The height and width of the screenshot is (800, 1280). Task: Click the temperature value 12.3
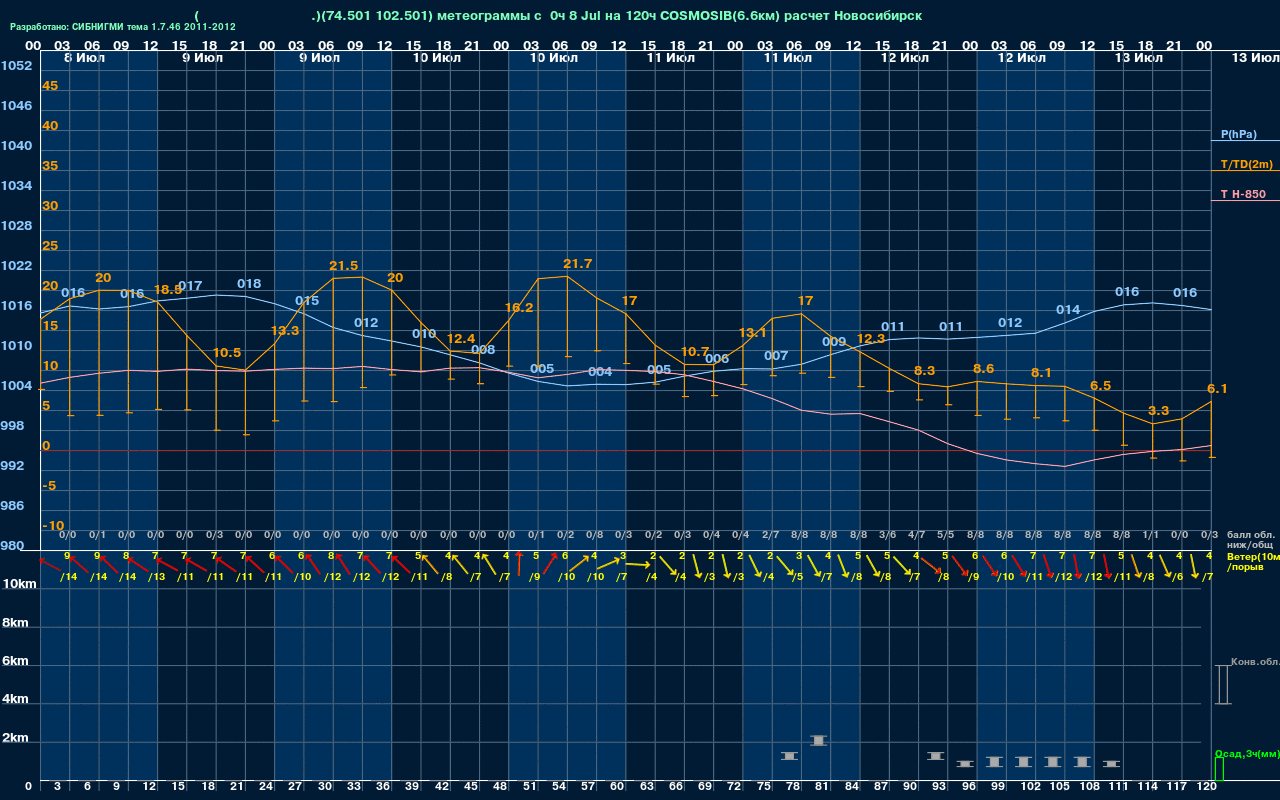click(x=871, y=339)
